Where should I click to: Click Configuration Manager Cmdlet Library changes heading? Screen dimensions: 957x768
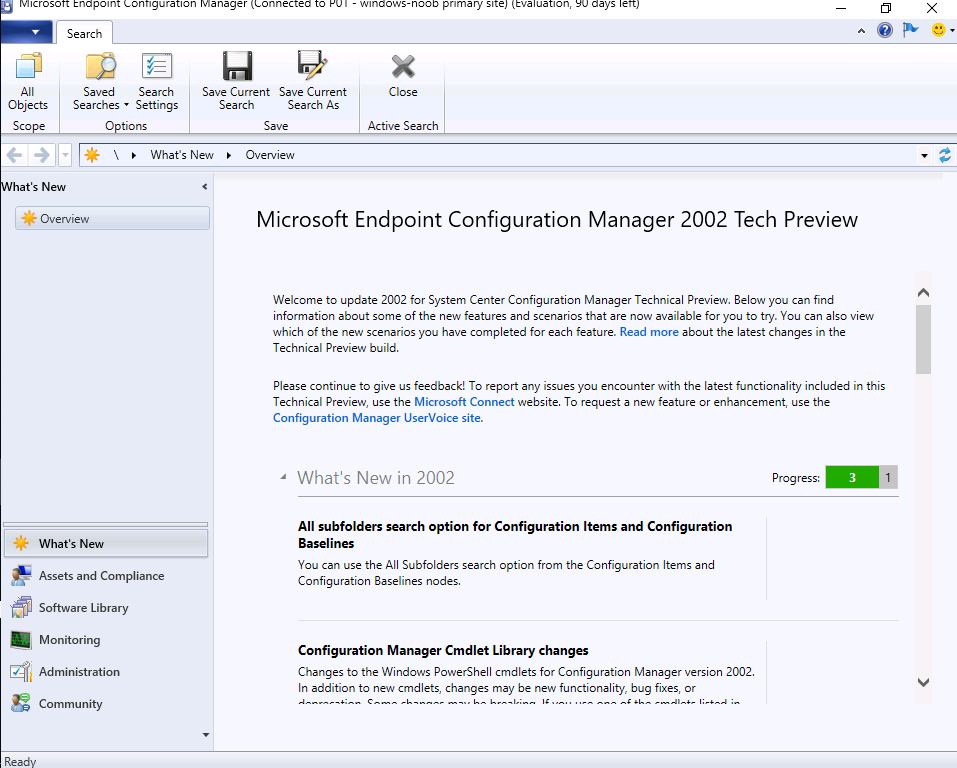(x=443, y=650)
